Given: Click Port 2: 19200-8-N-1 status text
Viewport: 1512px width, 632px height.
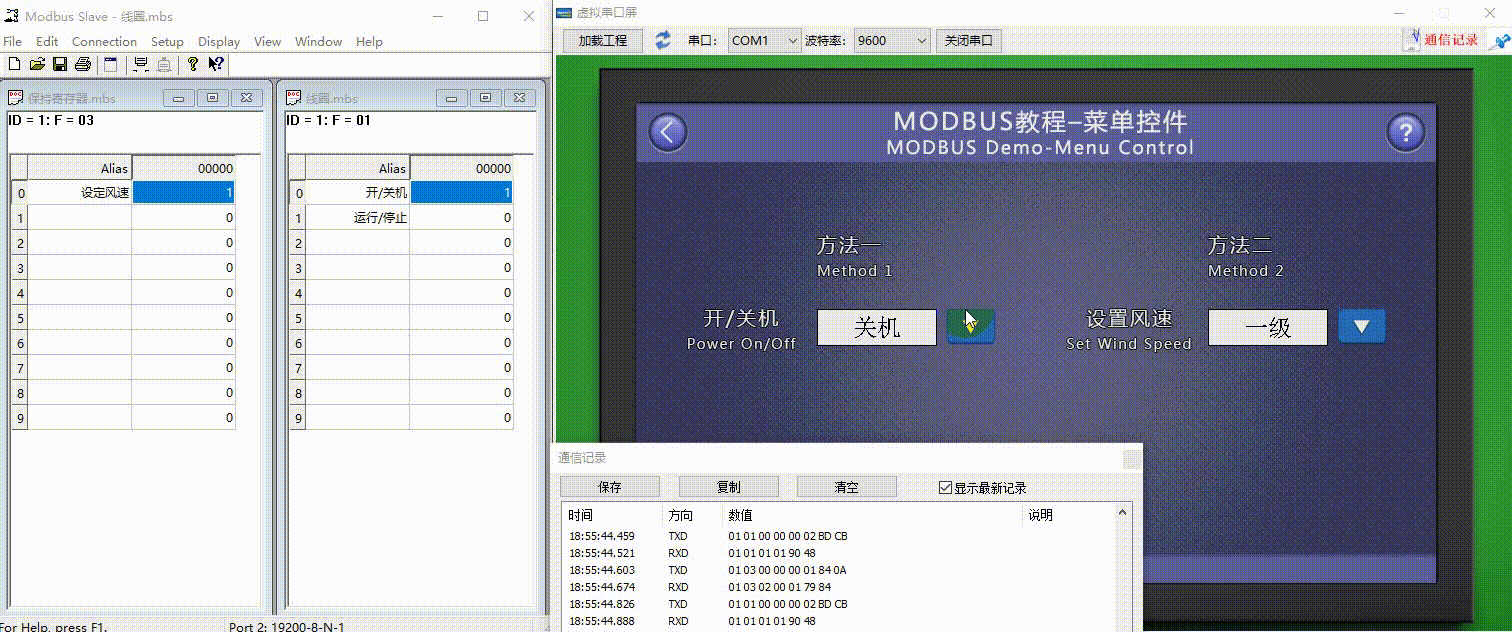Looking at the screenshot, I should click(286, 627).
